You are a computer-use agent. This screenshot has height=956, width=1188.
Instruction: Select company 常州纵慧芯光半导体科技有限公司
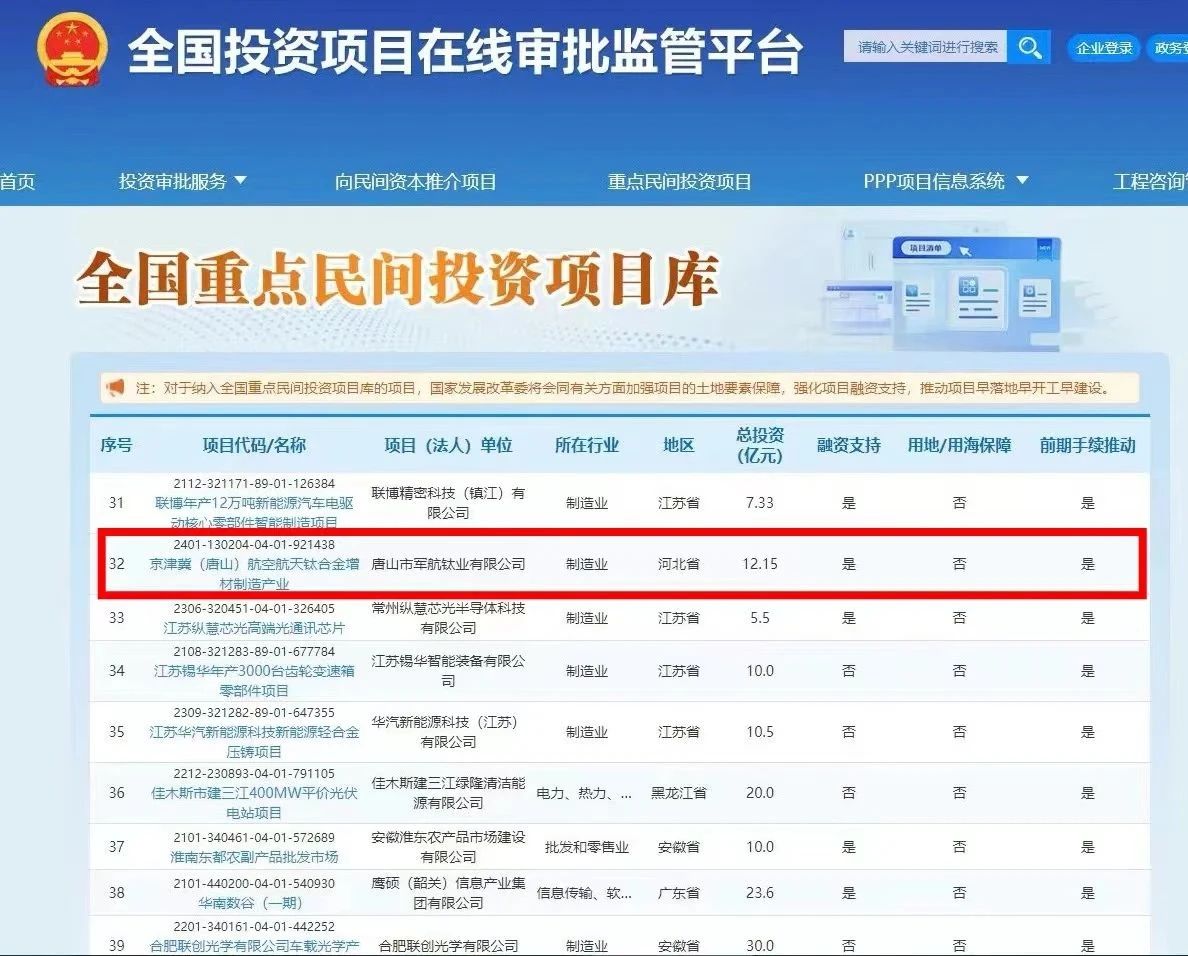(449, 617)
